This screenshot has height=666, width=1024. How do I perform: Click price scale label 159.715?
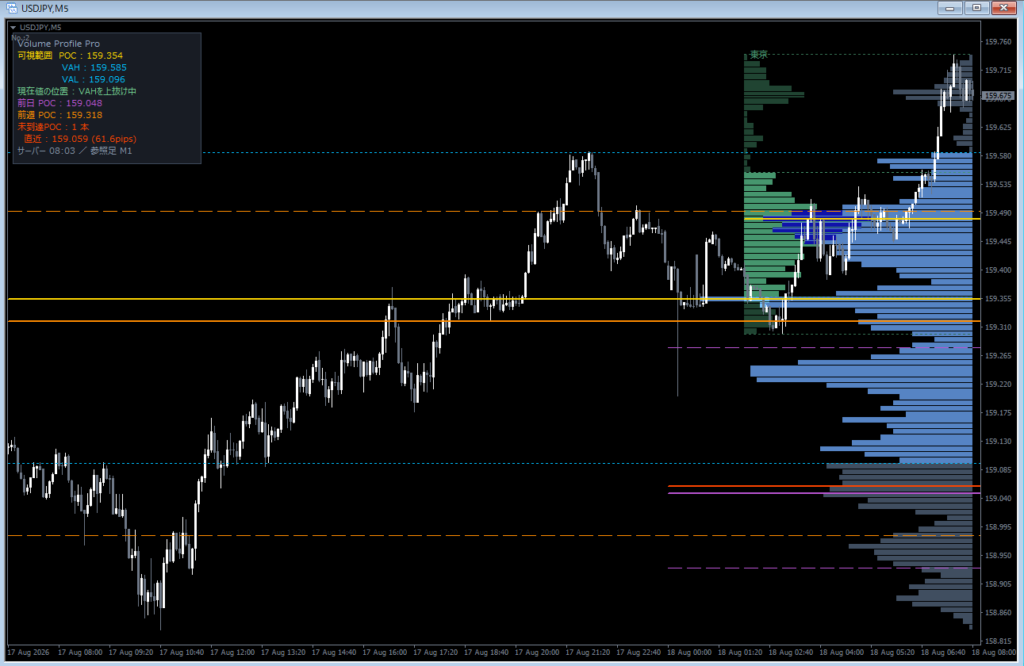[998, 71]
